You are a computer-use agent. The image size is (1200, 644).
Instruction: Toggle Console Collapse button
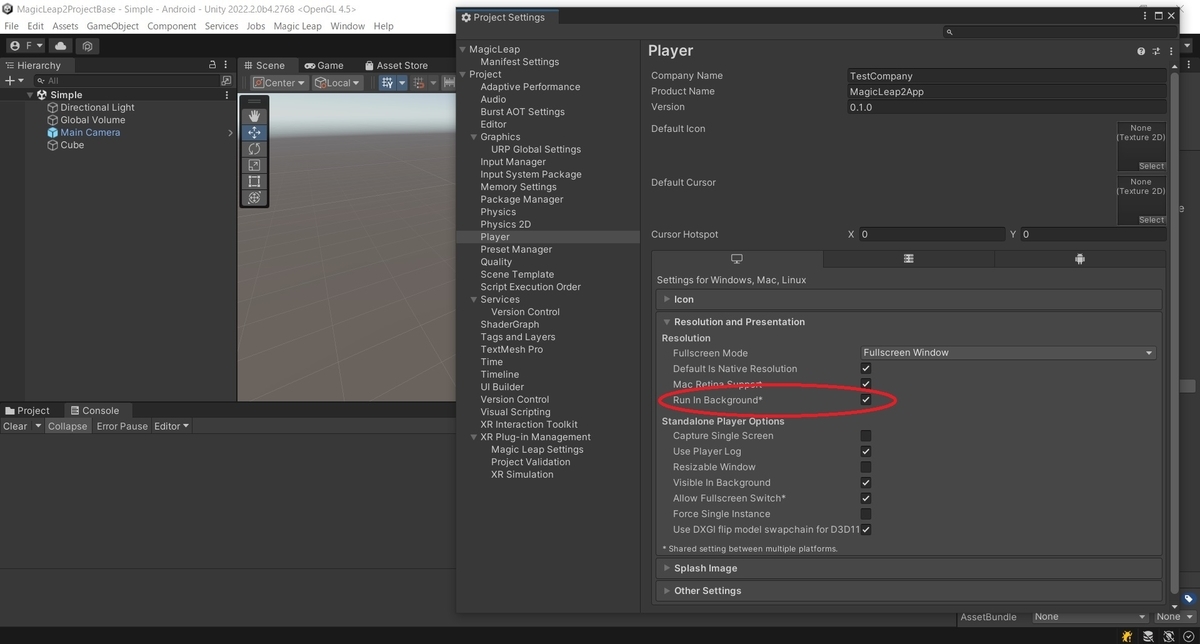coord(68,426)
